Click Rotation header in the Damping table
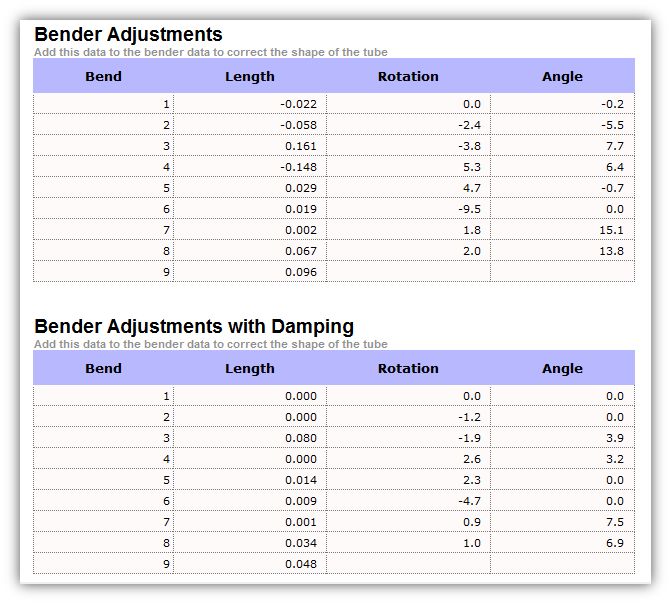Screen dimensions: 671x604 pos(408,368)
